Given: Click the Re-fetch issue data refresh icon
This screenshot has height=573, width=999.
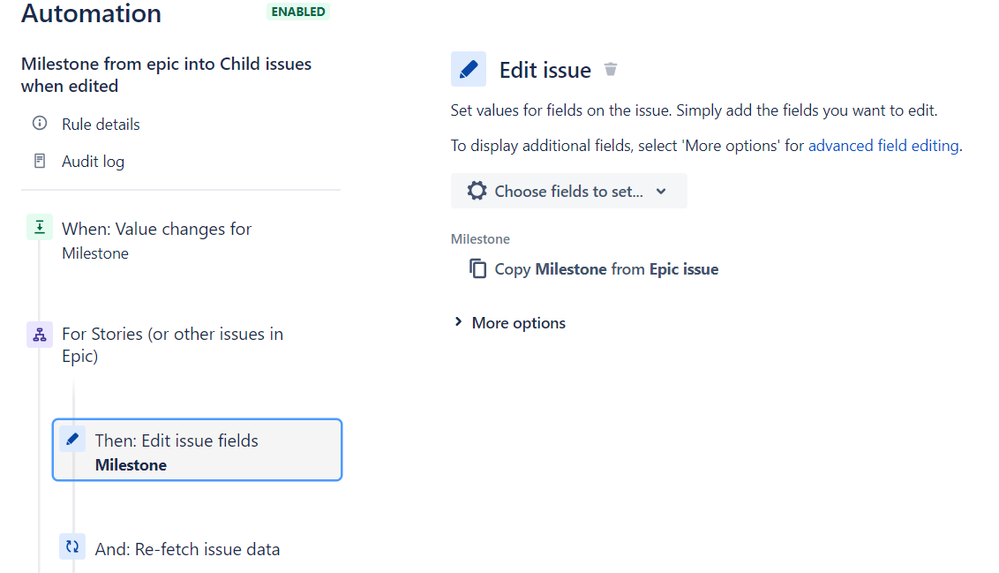Looking at the screenshot, I should point(73,547).
